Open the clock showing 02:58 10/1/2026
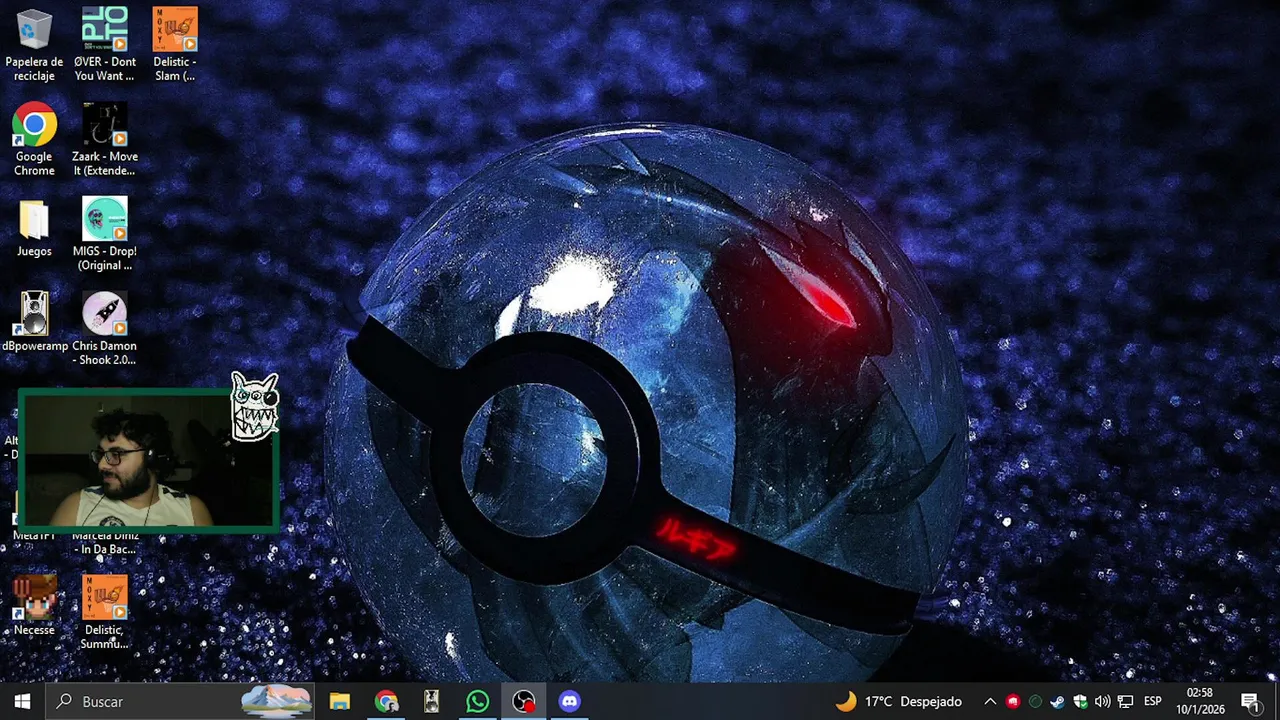The image size is (1280, 720). tap(1200, 701)
